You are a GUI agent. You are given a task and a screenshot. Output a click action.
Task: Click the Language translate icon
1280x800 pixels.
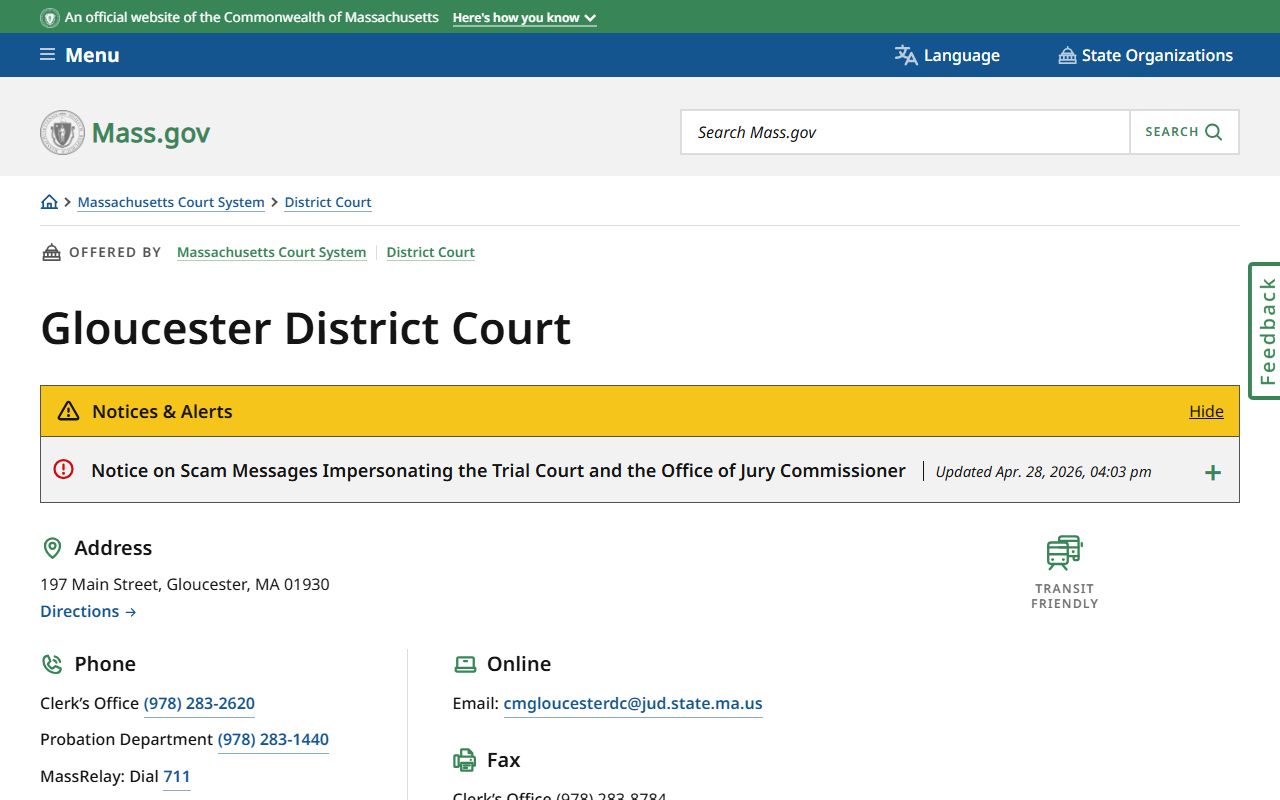click(x=906, y=55)
